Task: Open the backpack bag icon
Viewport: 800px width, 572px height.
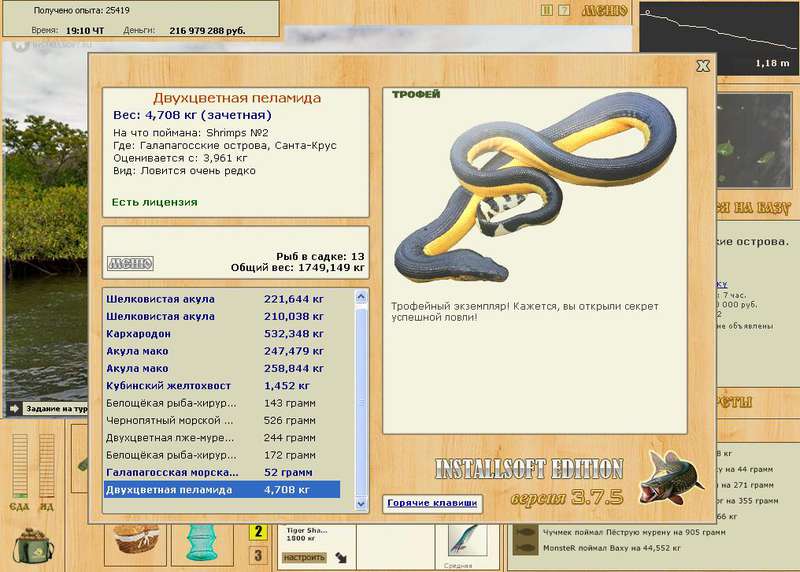Action: tap(33, 545)
